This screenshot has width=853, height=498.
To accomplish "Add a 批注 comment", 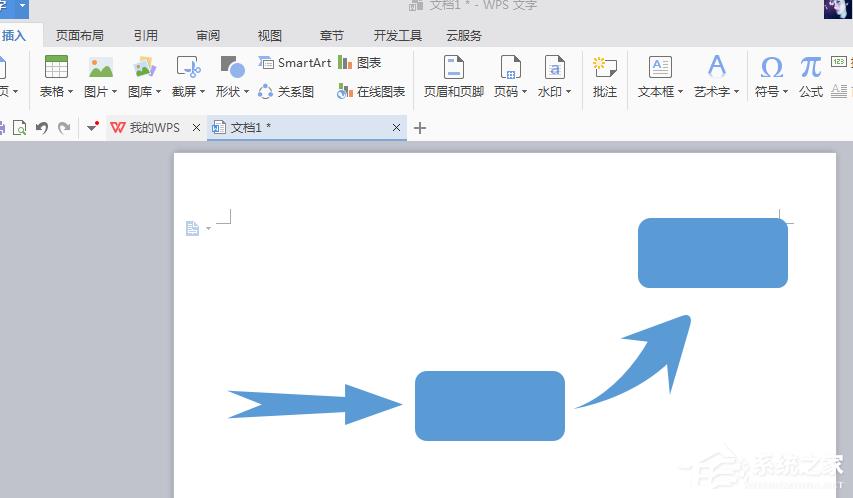I will (x=604, y=77).
